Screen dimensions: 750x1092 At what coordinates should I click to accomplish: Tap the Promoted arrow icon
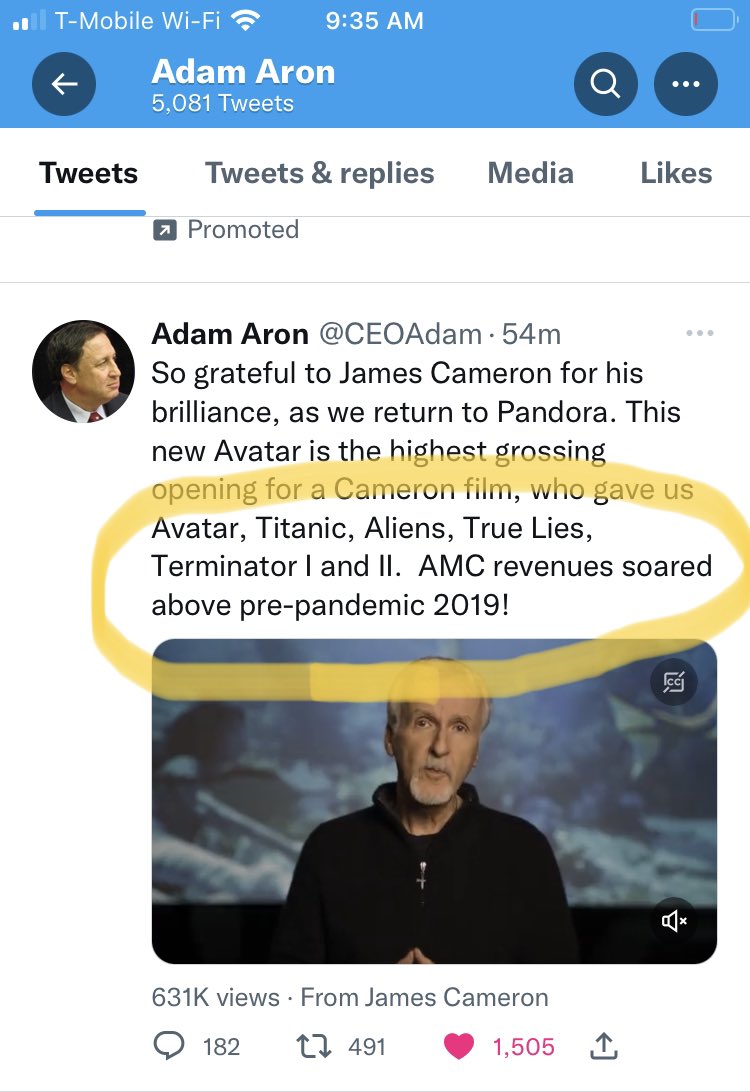166,229
